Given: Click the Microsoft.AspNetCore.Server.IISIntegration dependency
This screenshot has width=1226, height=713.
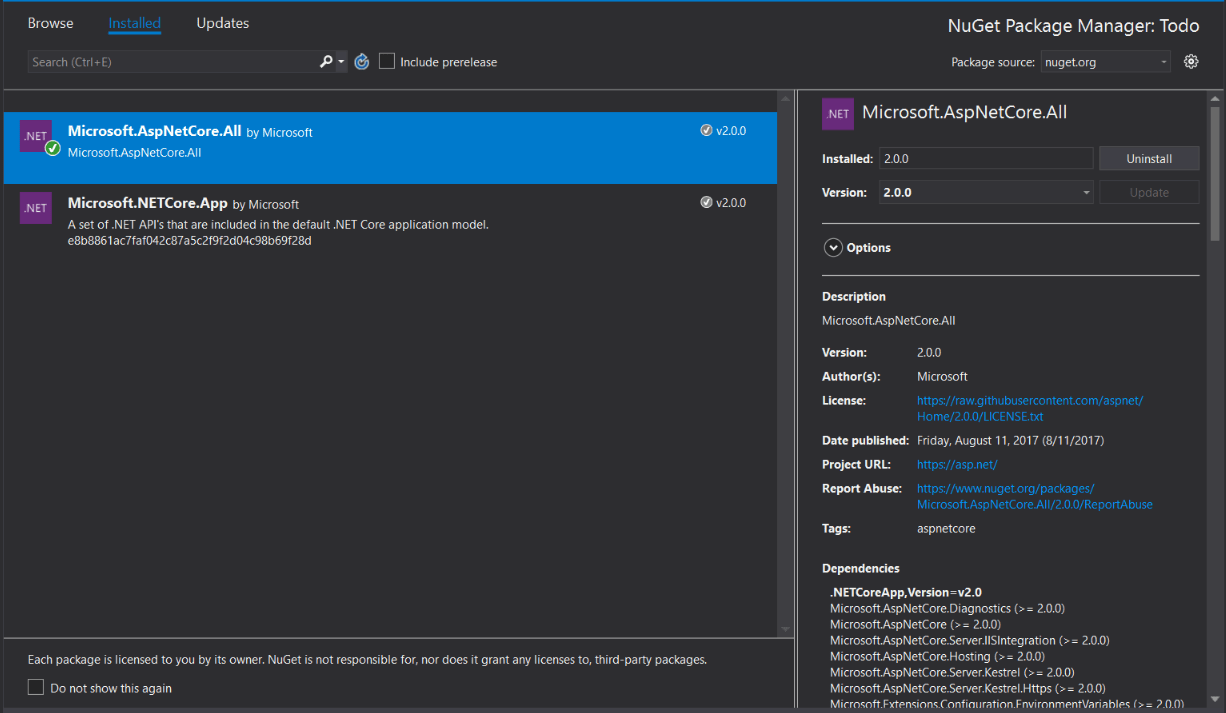Looking at the screenshot, I should pyautogui.click(x=969, y=640).
